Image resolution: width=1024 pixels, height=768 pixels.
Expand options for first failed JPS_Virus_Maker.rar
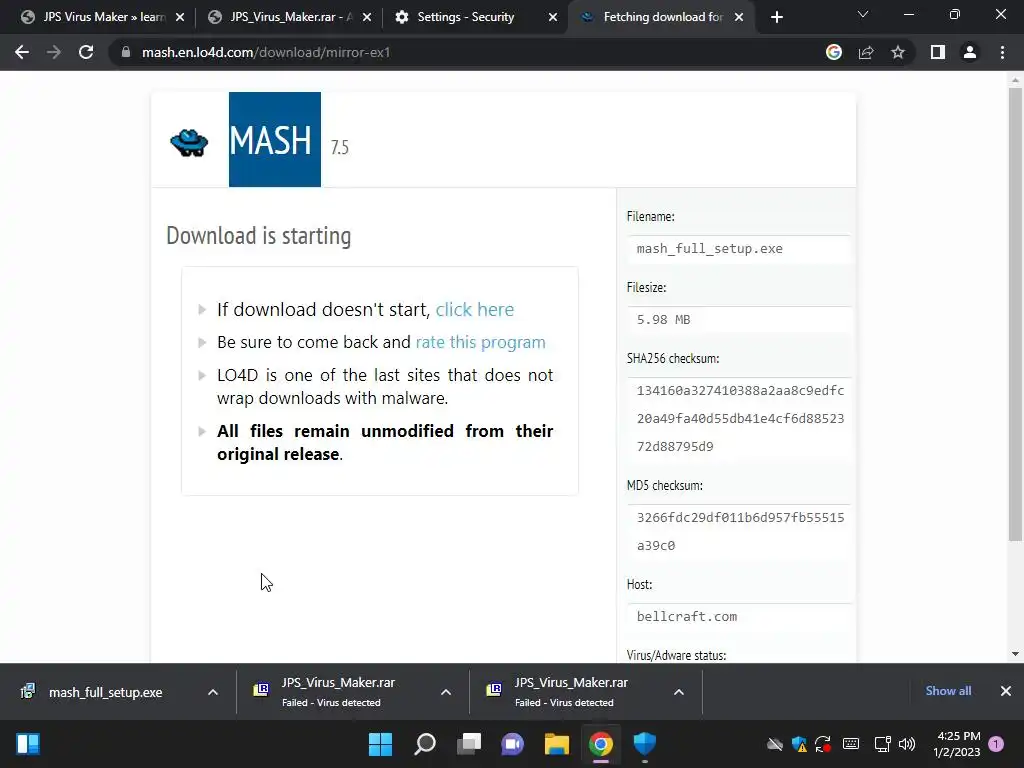click(446, 692)
